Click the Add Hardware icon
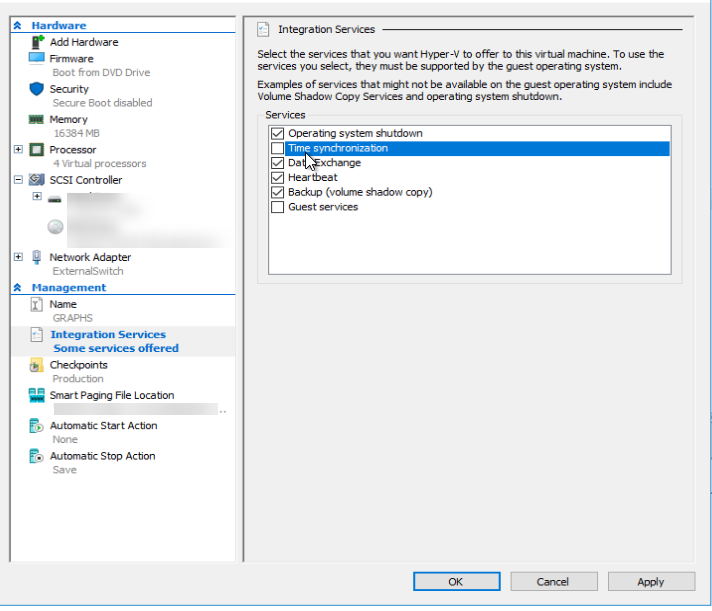The image size is (712, 611). (x=37, y=42)
